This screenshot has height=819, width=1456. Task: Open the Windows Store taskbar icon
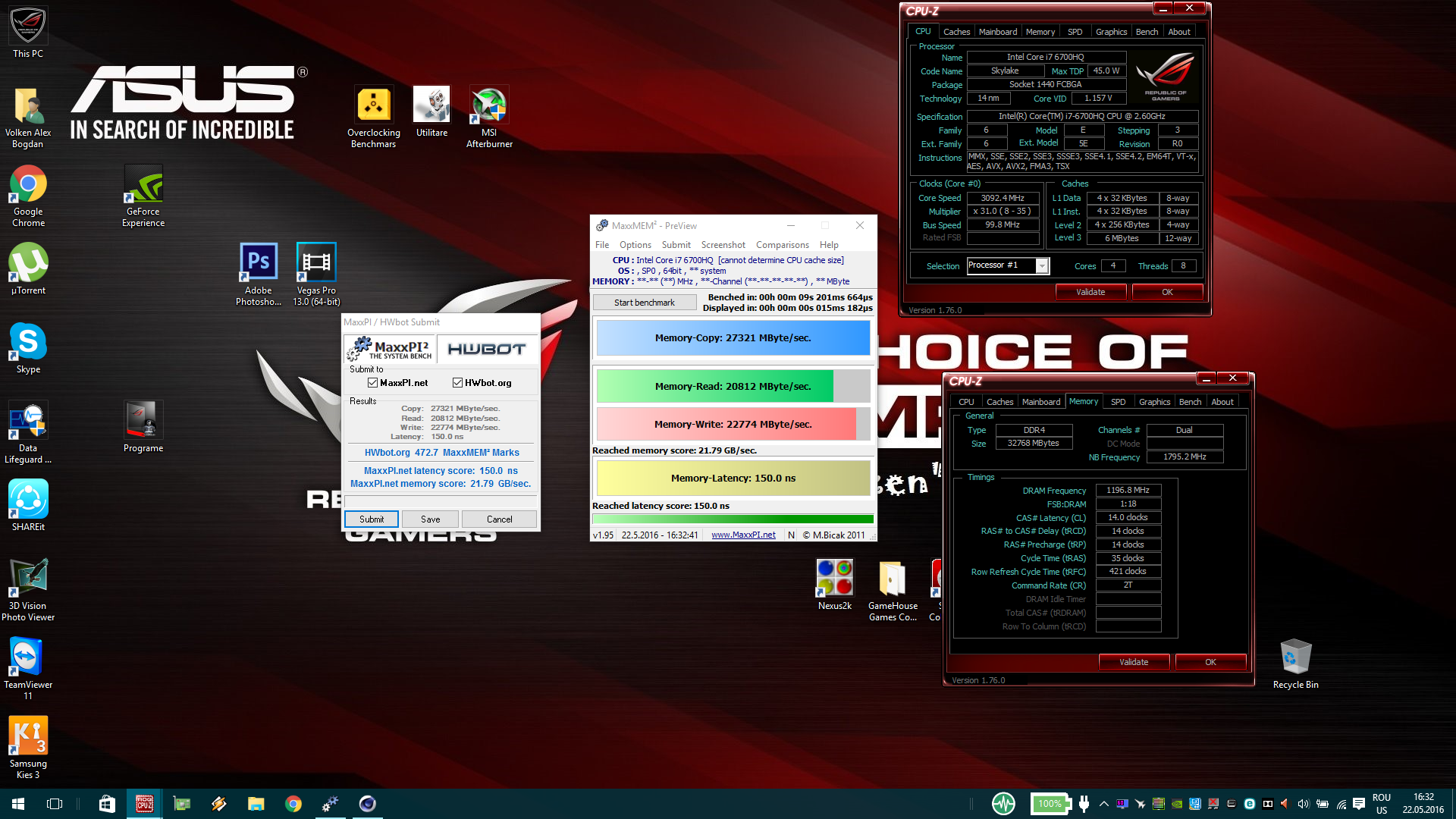tap(107, 804)
